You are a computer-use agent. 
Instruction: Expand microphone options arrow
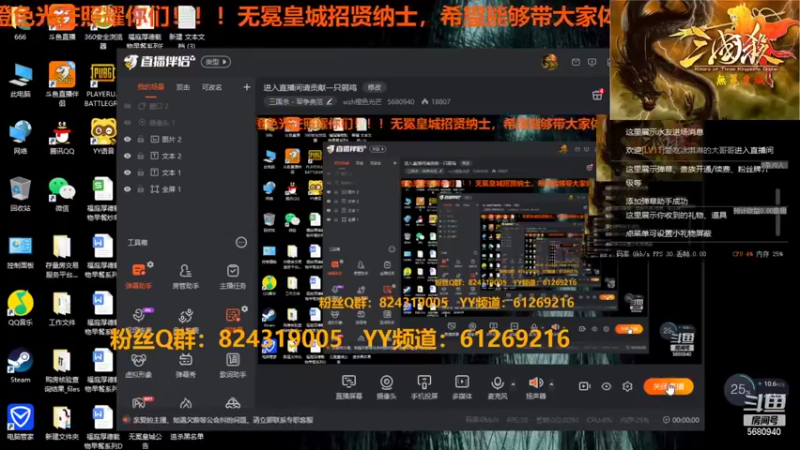coord(513,384)
